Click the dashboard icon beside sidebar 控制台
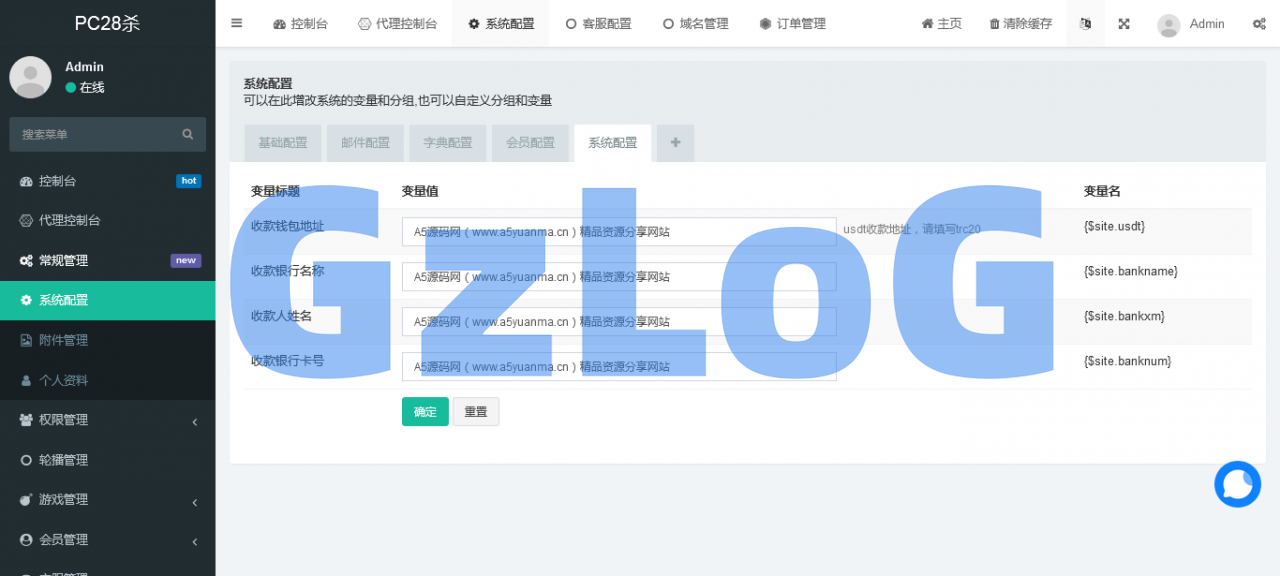 pos(26,181)
